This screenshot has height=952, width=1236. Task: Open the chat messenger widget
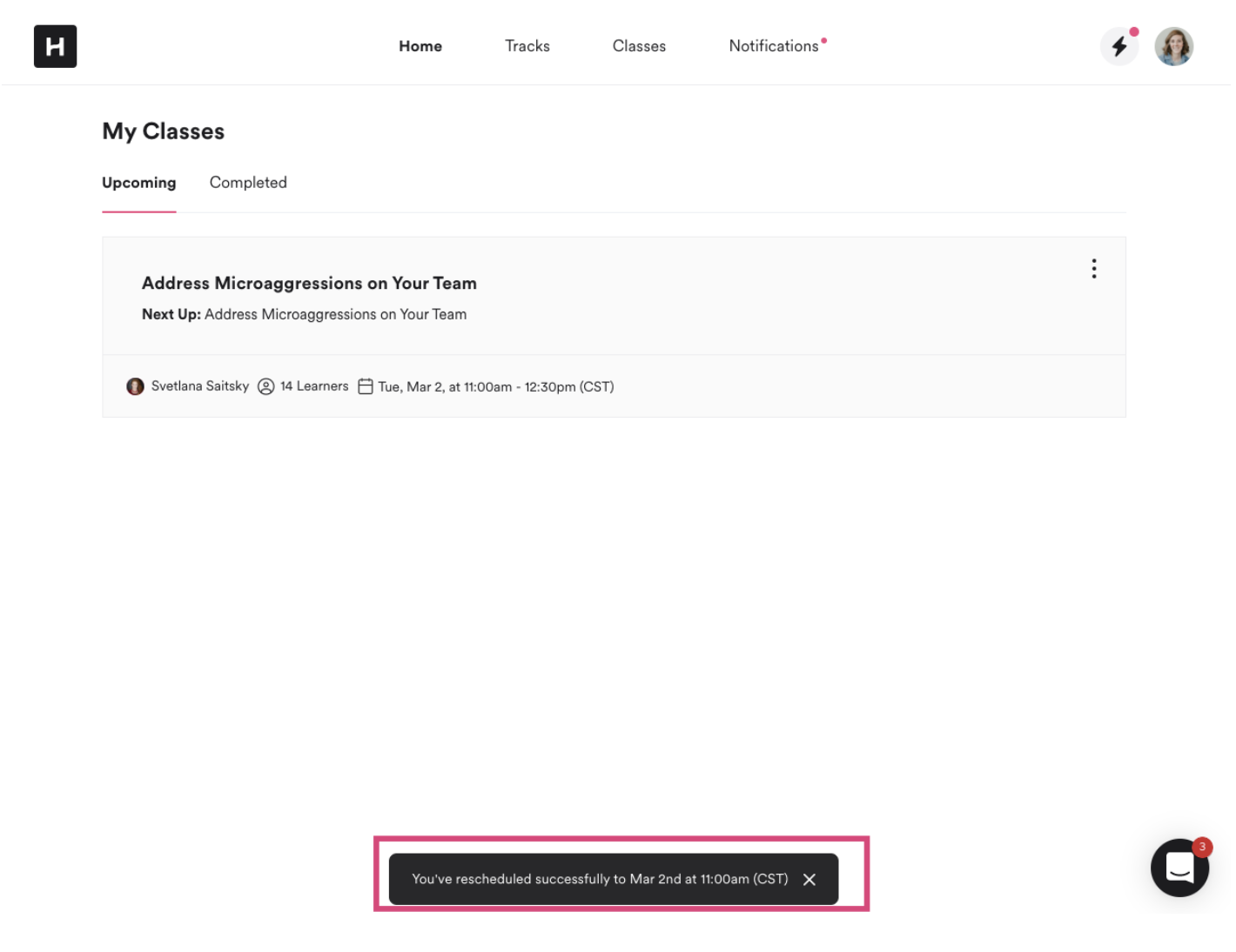pos(1179,867)
